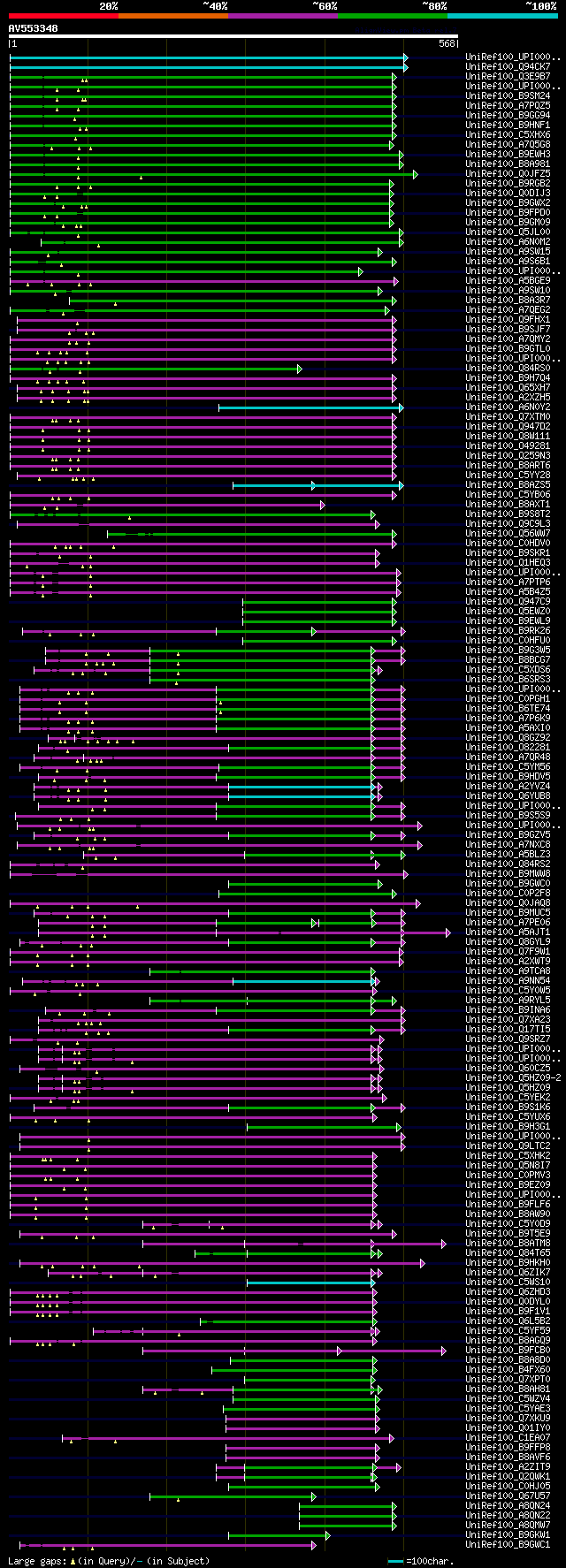The image size is (566, 1568).
Task: Open the UniRef100_B8ATM8 hit link
Action: pos(508,1244)
